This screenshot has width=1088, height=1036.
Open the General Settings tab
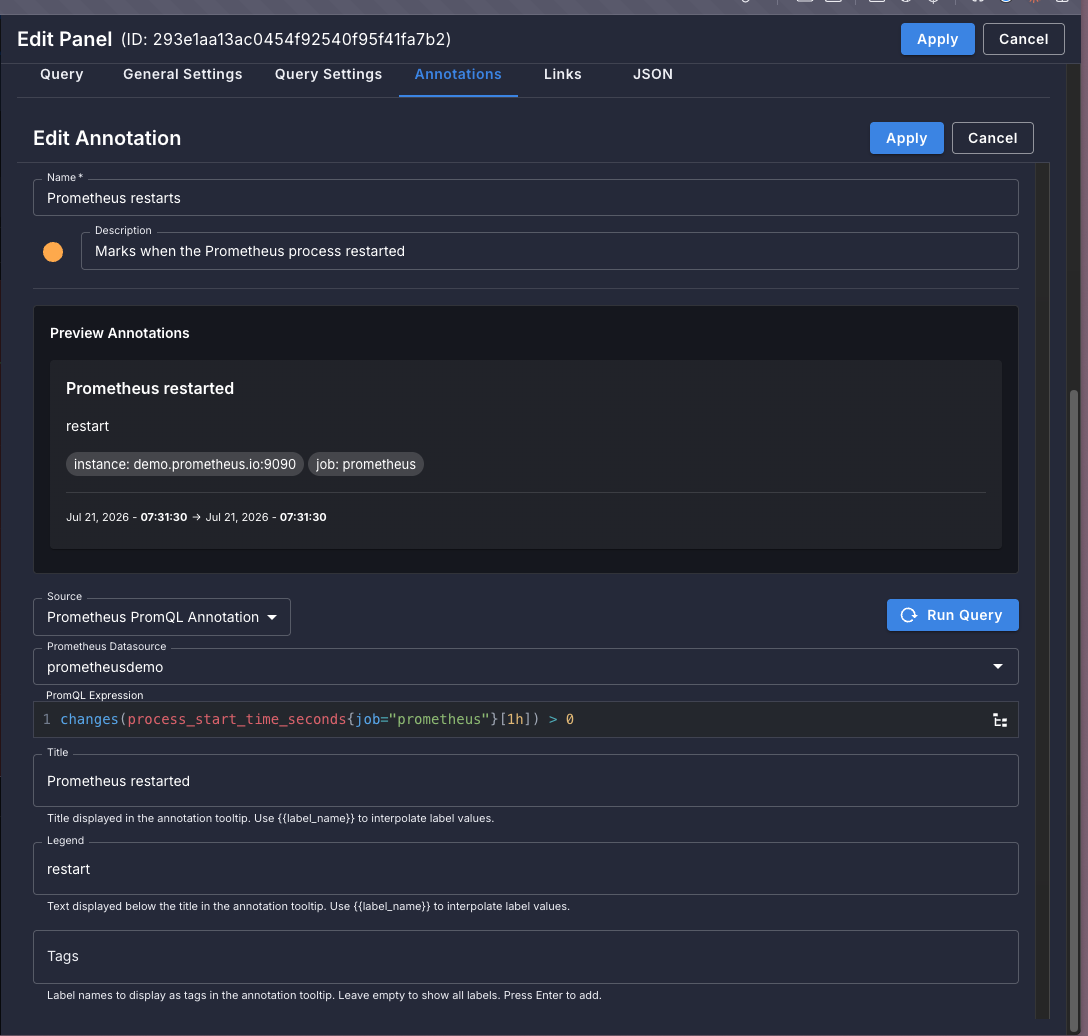182,74
